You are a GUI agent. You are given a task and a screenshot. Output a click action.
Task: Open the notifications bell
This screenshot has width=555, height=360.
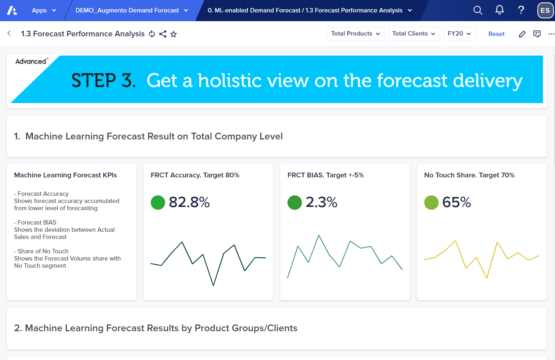[499, 10]
